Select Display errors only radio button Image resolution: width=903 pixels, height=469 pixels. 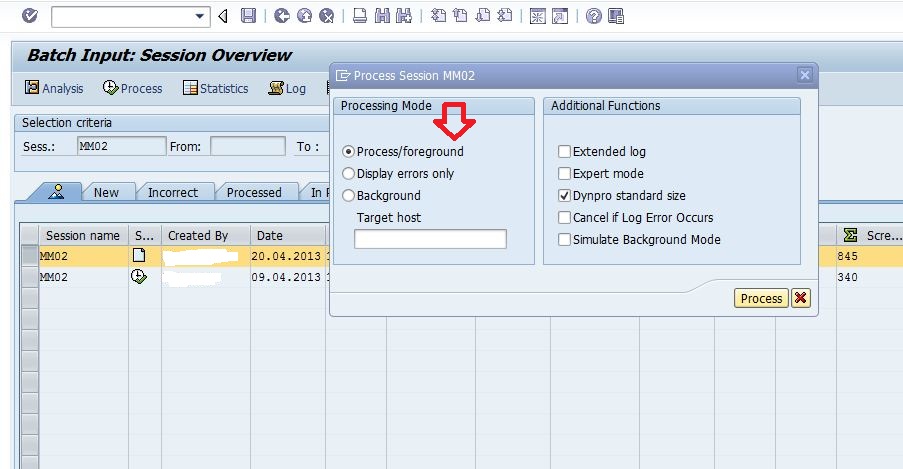tap(348, 173)
